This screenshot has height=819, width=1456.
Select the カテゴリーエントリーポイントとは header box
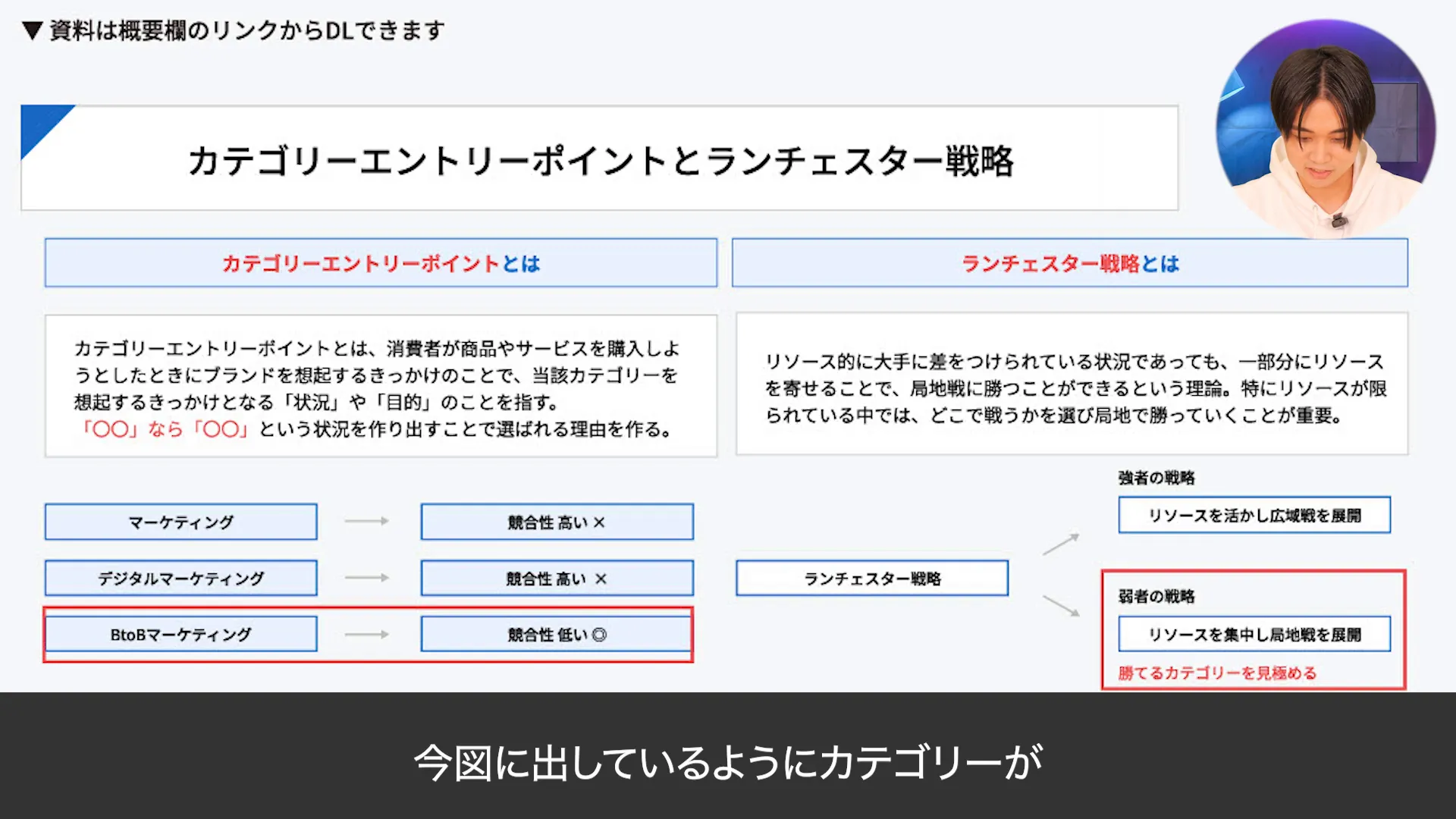pyautogui.click(x=381, y=263)
